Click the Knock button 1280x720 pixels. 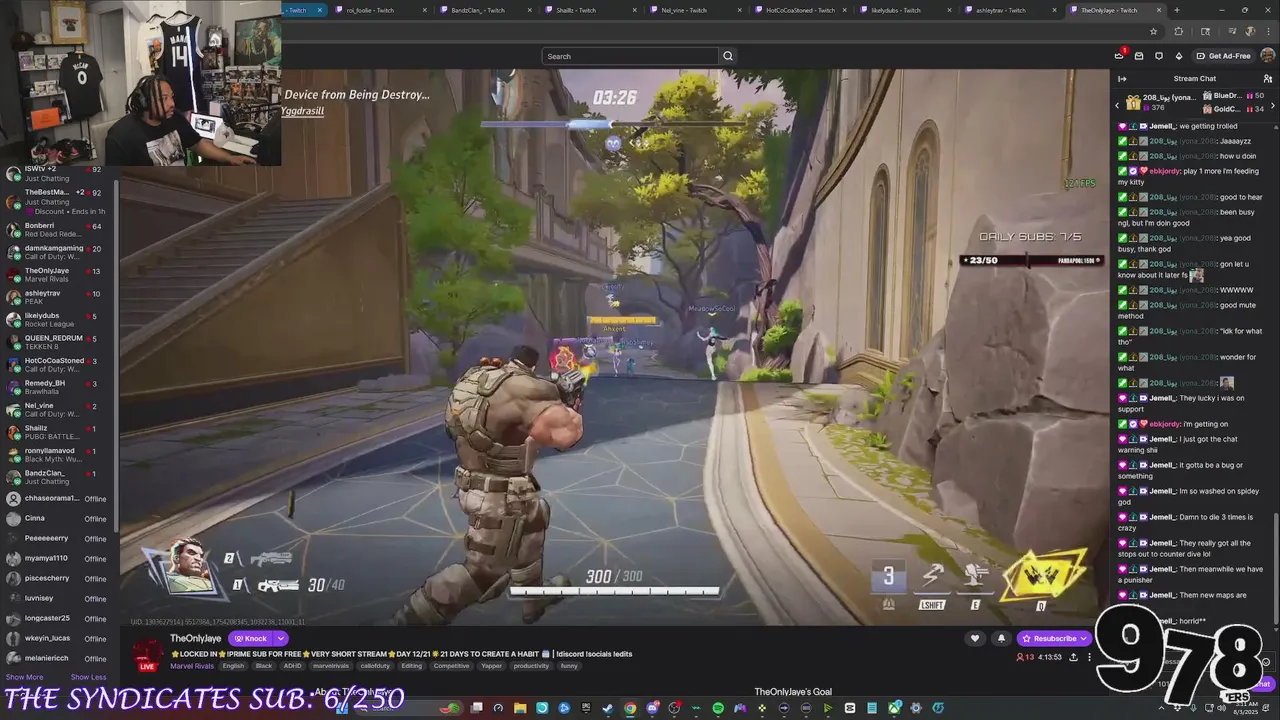[x=250, y=638]
